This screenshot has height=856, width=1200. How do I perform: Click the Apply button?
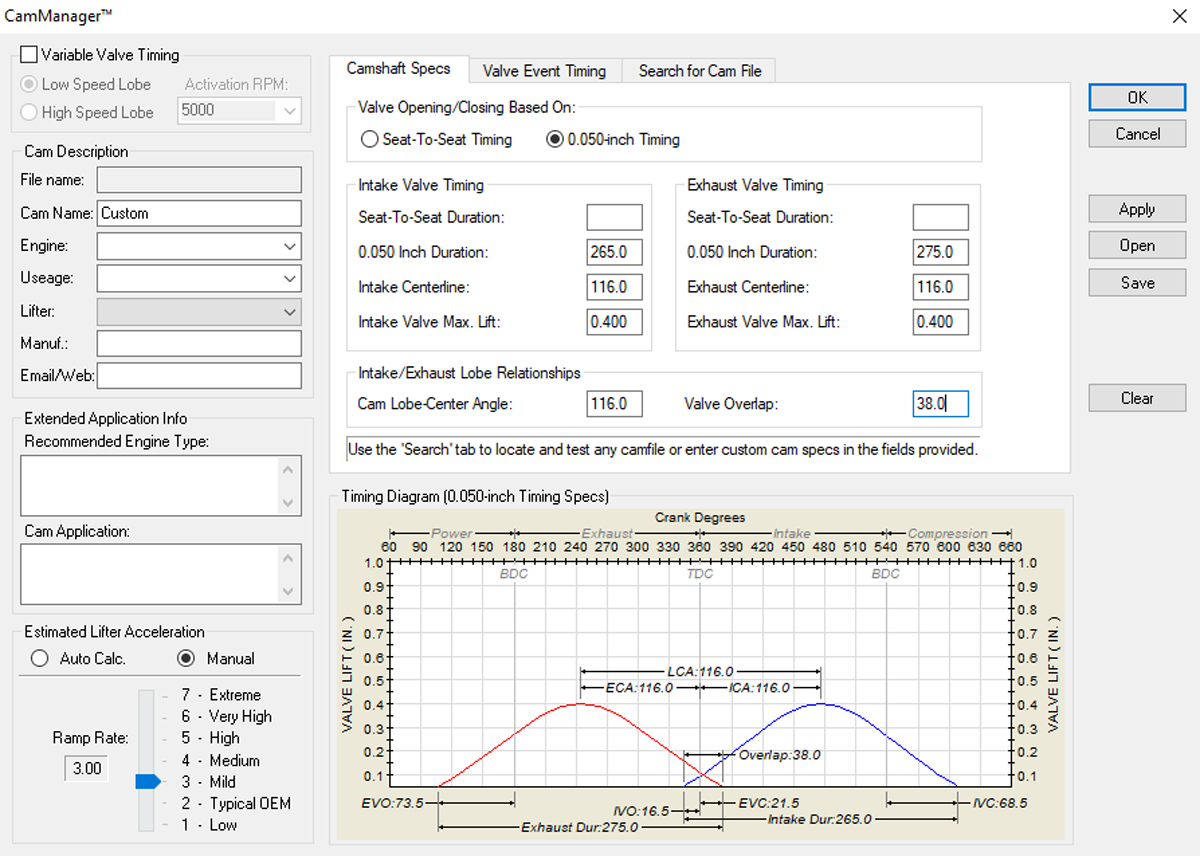click(x=1137, y=210)
